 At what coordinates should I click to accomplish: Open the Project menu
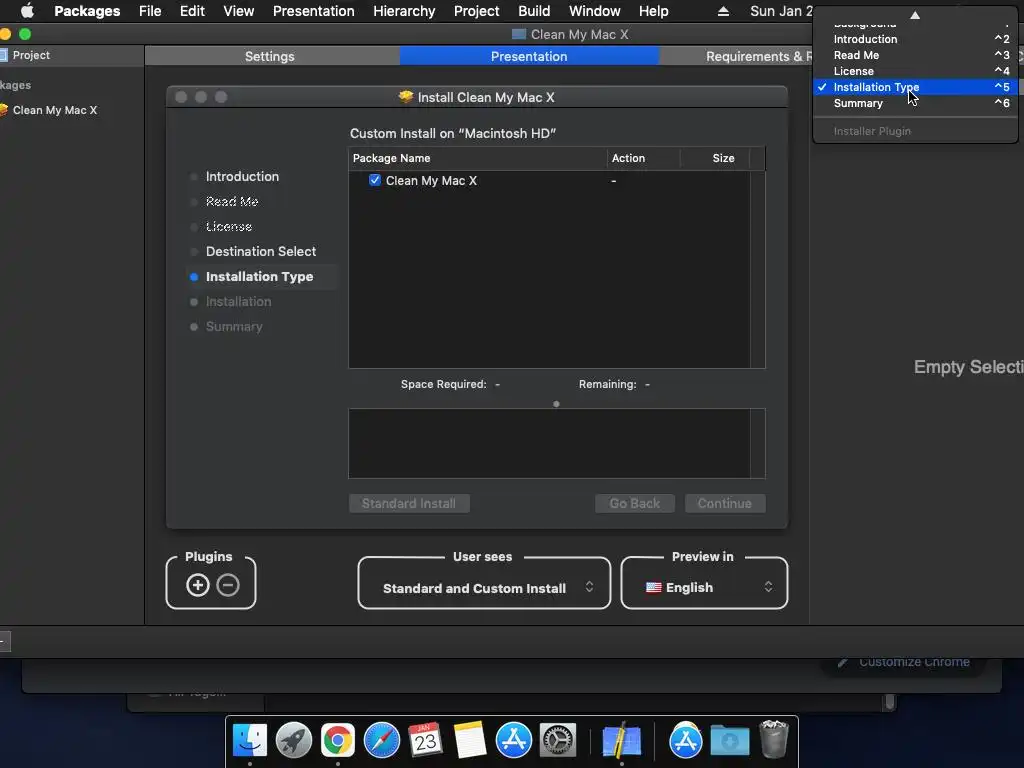477,11
